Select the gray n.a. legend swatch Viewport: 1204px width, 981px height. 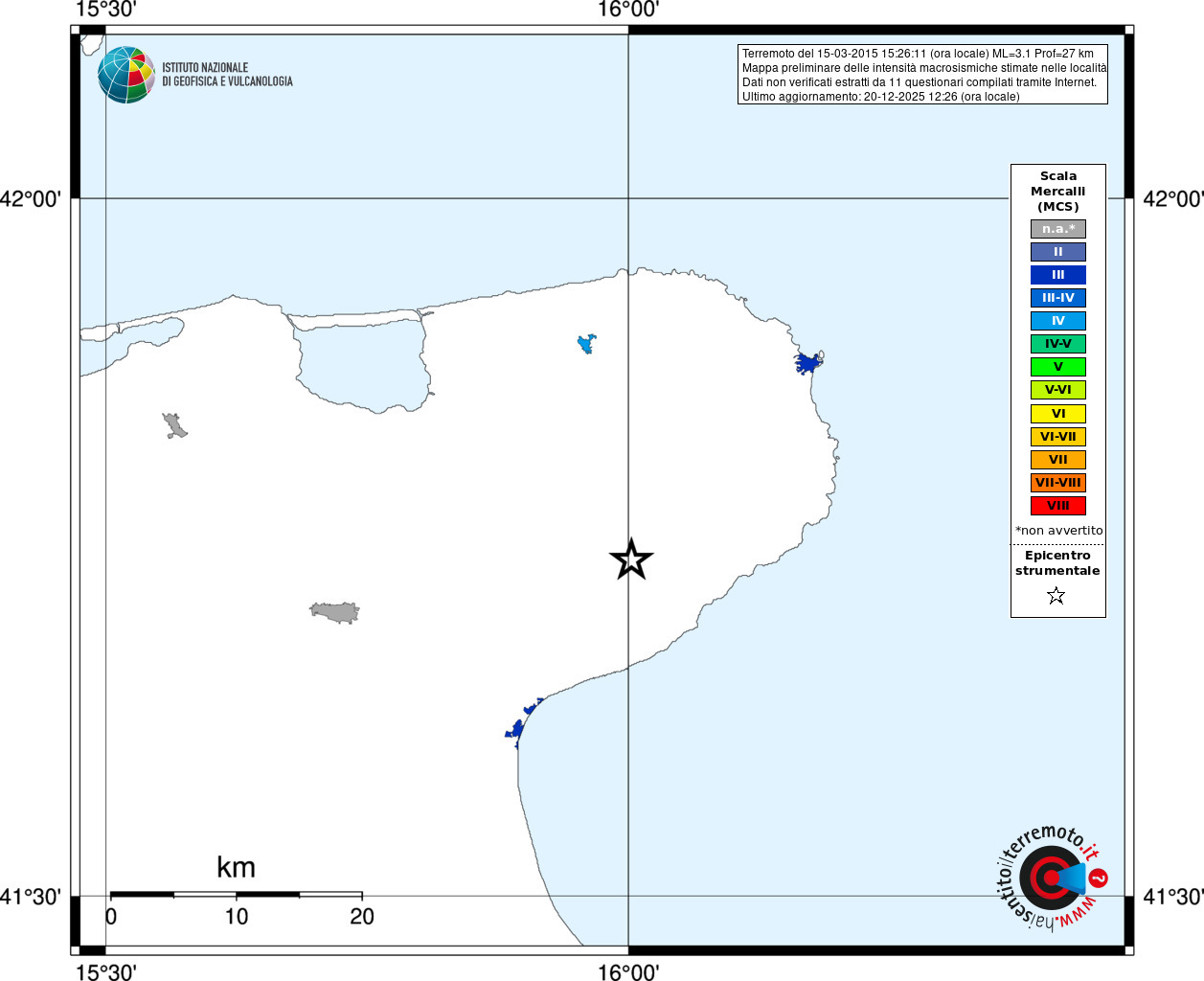click(x=1058, y=229)
